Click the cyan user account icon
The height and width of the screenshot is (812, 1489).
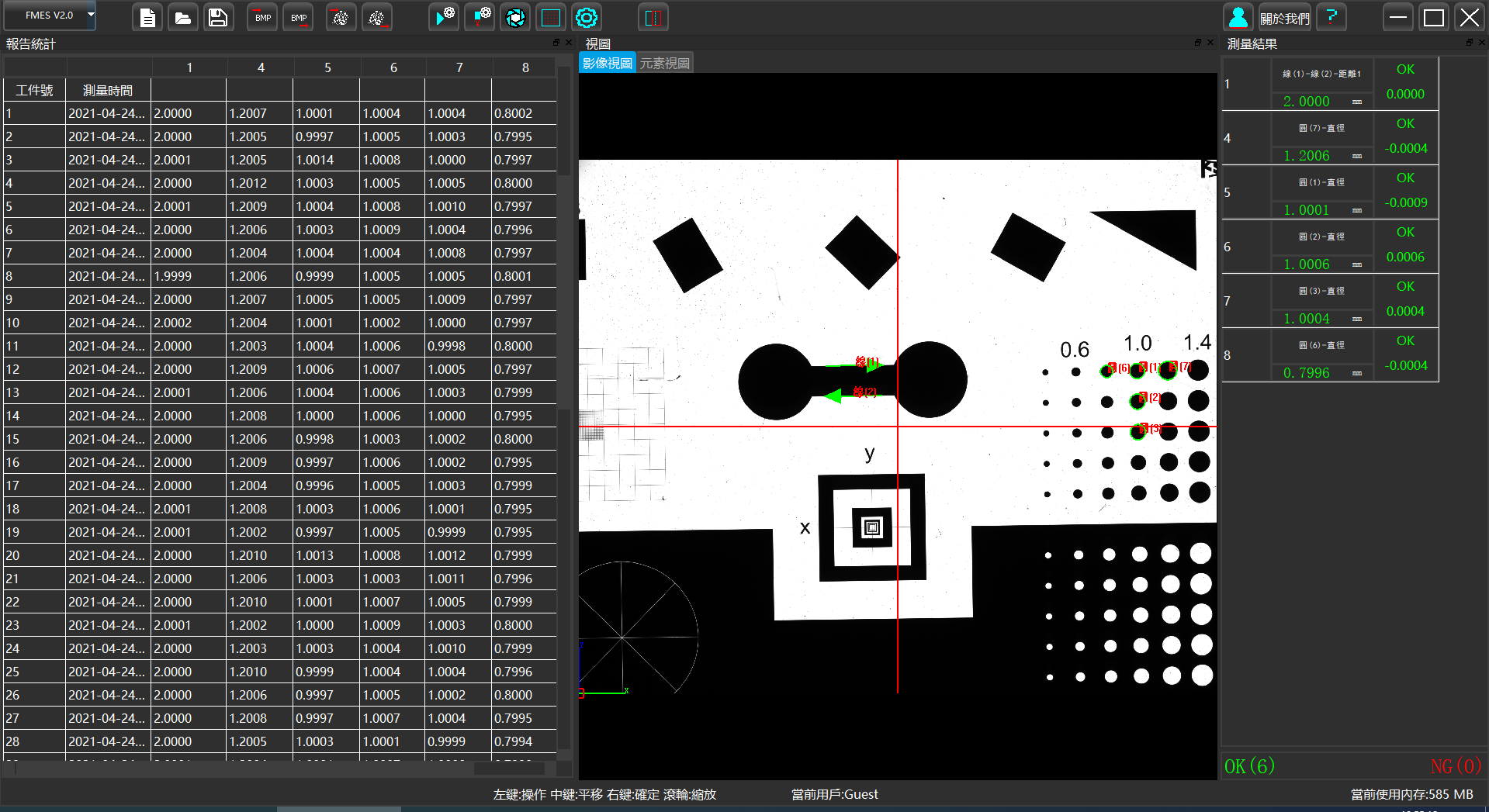coord(1238,18)
